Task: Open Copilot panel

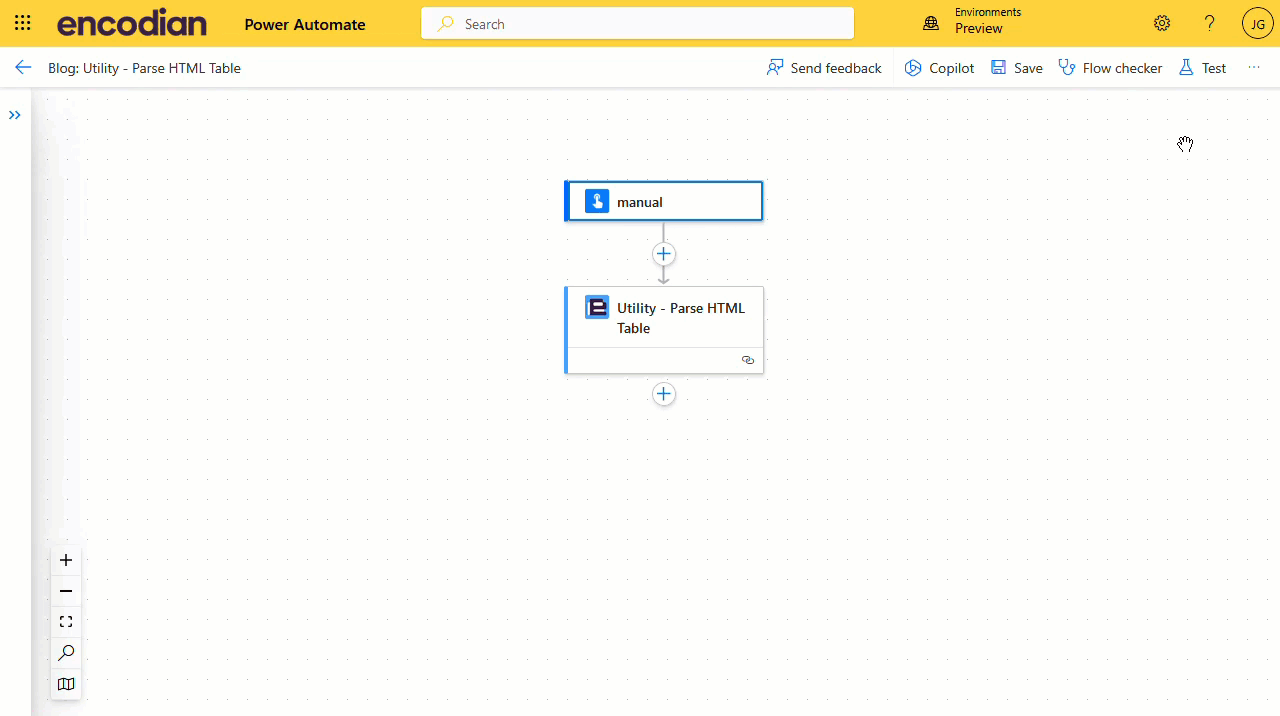Action: [939, 68]
